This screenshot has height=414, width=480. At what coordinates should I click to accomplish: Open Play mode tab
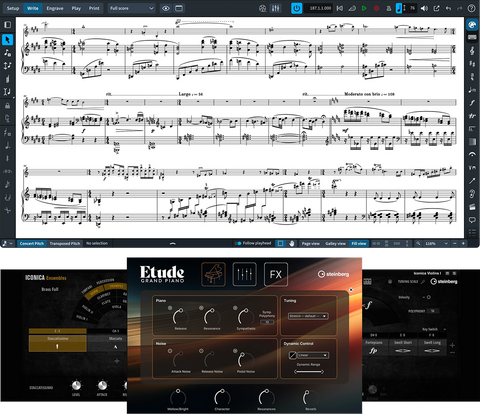76,8
